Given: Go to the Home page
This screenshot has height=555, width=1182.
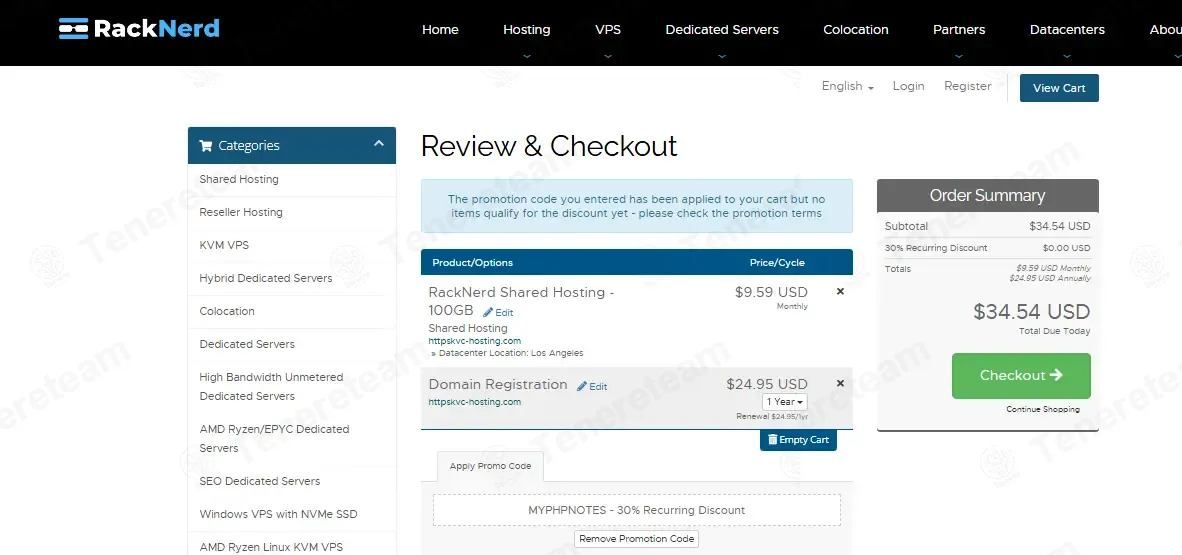Looking at the screenshot, I should pos(440,30).
